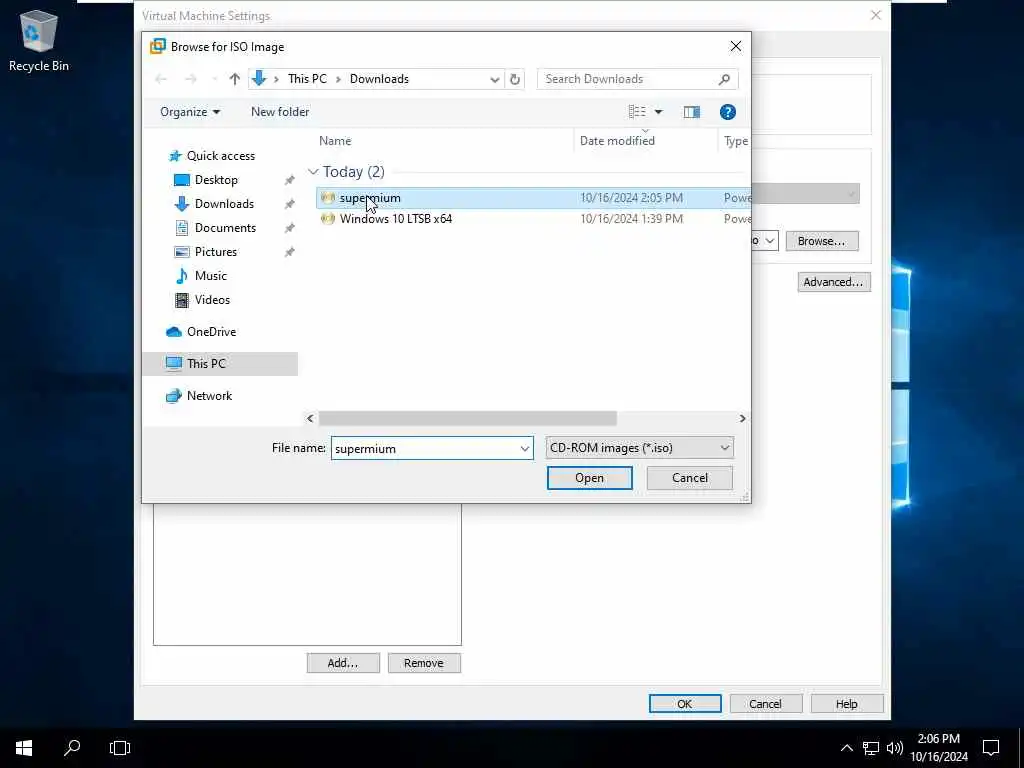Click the supermium ISO disc icon
The width and height of the screenshot is (1024, 768).
328,198
